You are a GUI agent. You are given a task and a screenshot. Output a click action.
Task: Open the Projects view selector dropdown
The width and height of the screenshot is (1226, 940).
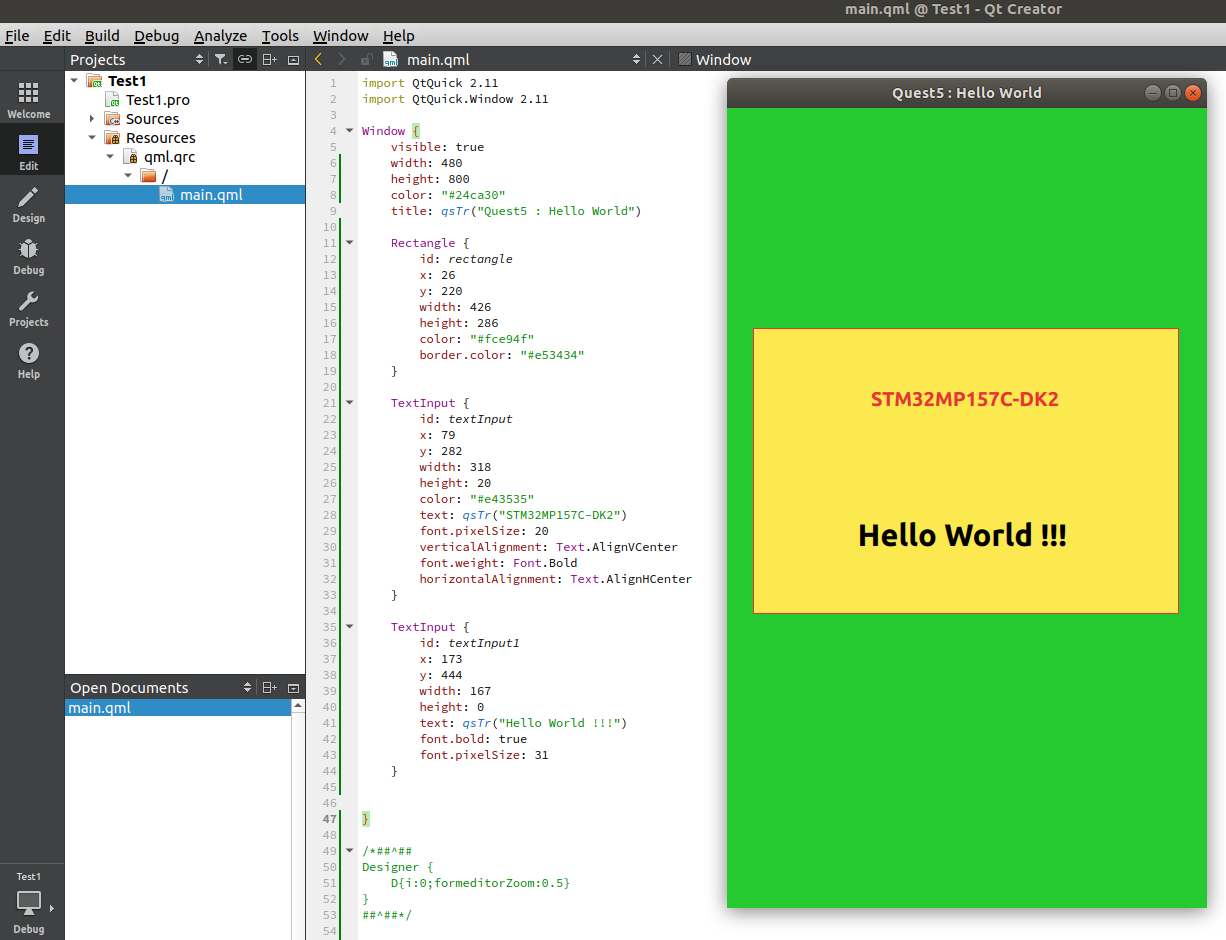[x=199, y=60]
